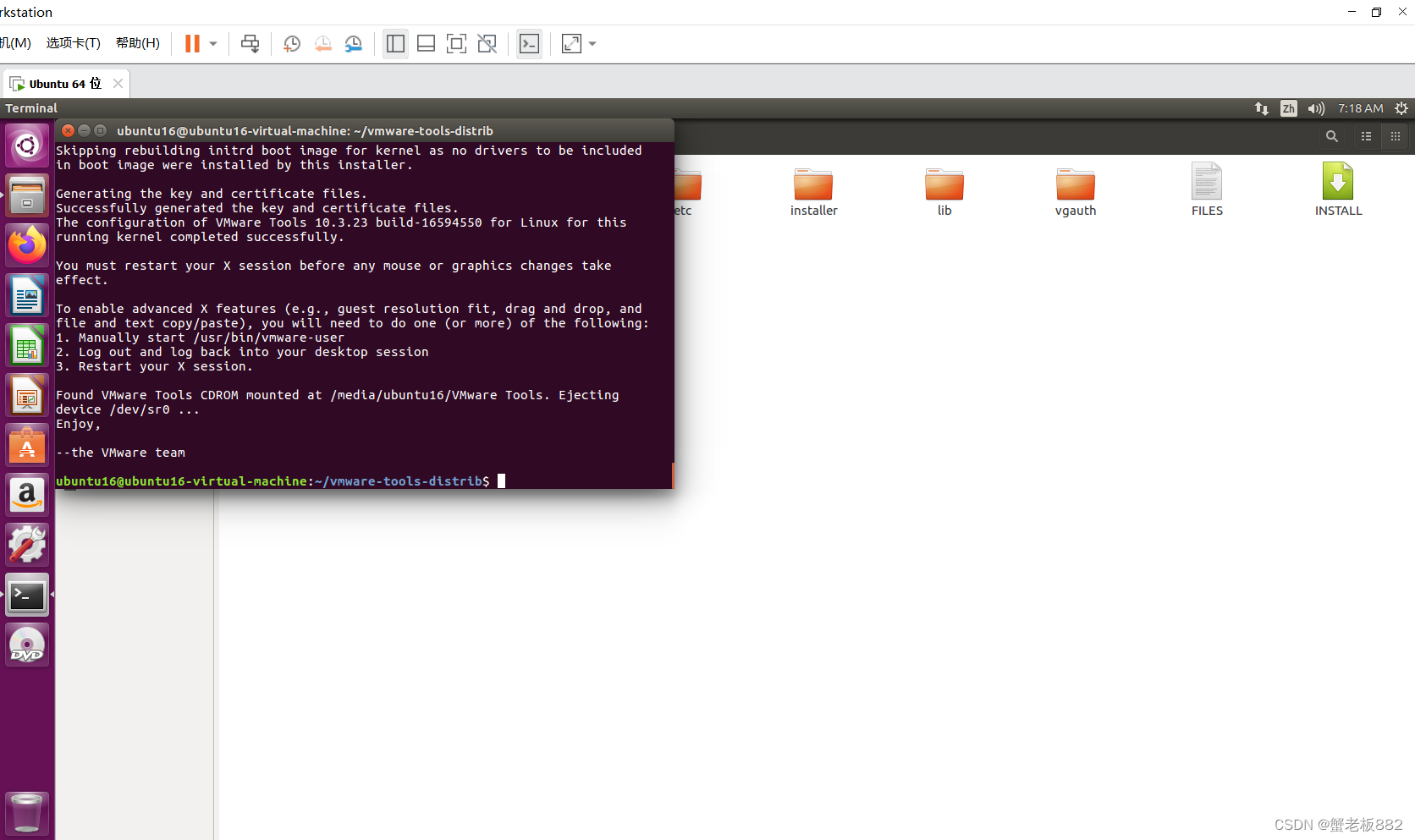Take a snapshot of the VM
This screenshot has height=840, width=1415.
292,44
